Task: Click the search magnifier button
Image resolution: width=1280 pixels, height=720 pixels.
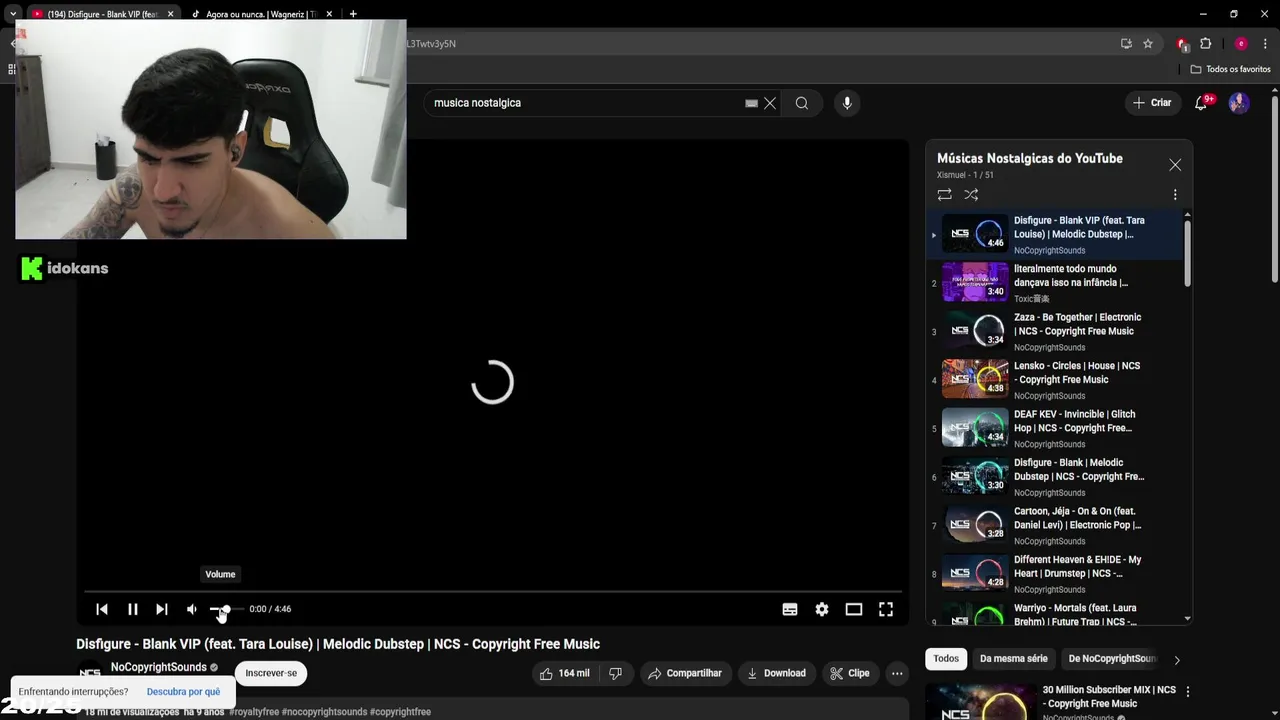Action: coord(802,103)
